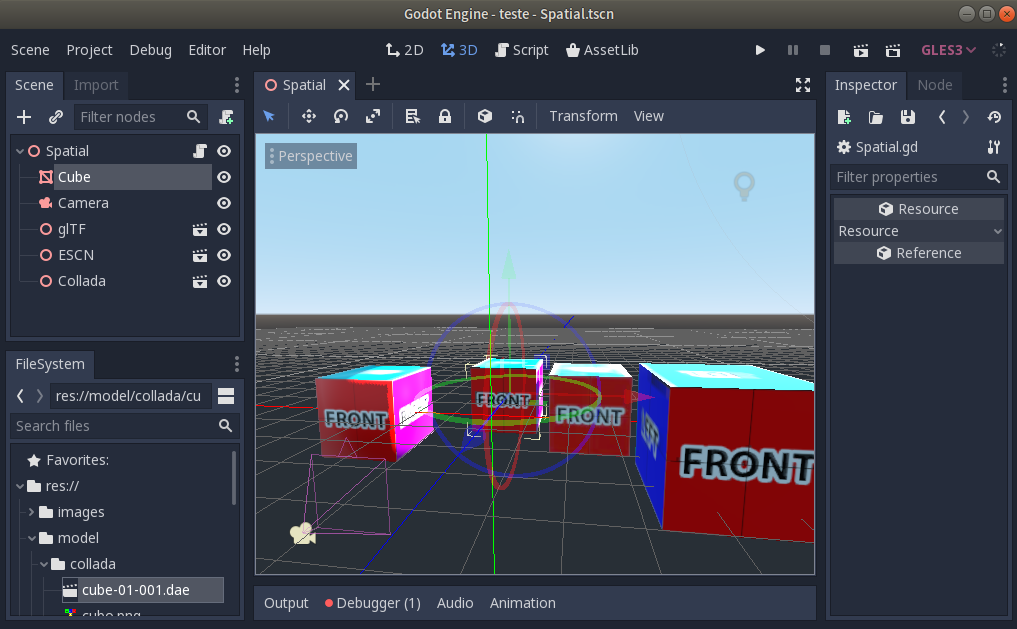Activate the Select mode tool

269,116
